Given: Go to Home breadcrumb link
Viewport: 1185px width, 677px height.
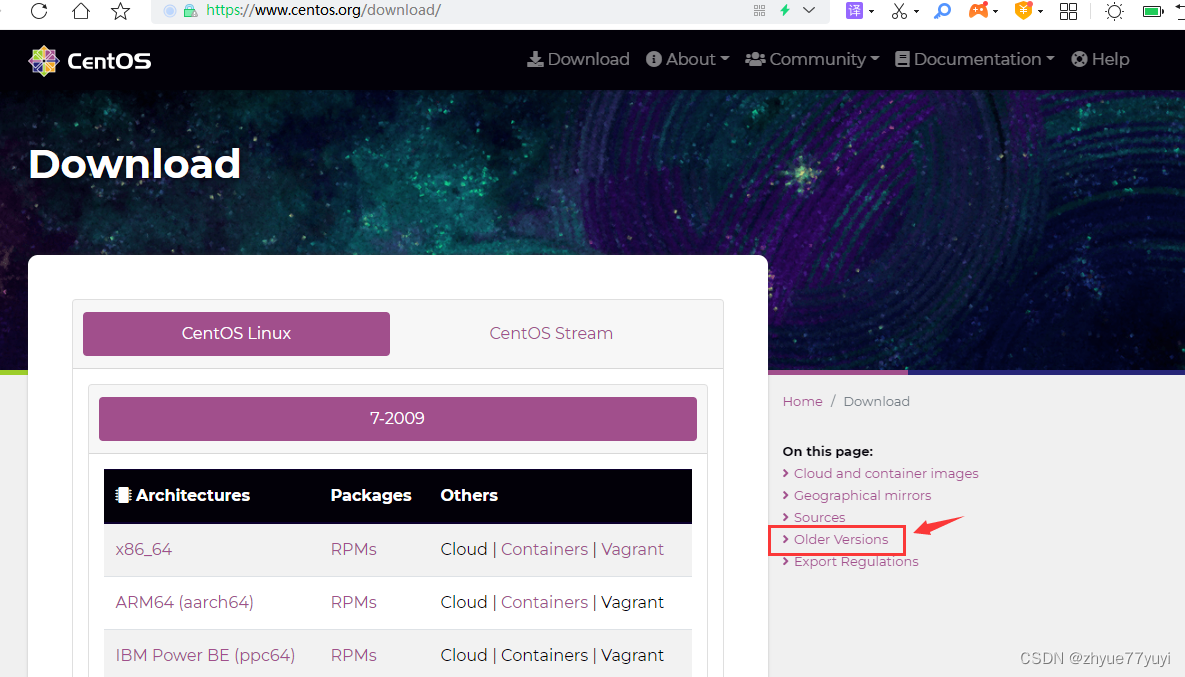Looking at the screenshot, I should point(803,401).
